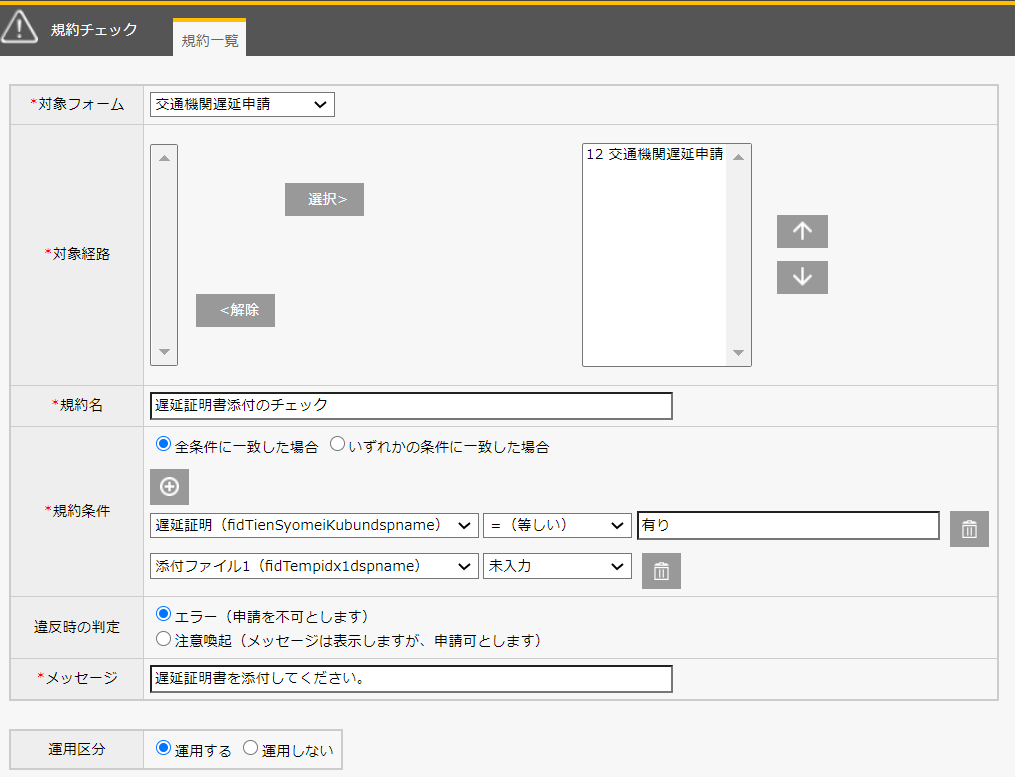1015x777 pixels.
Task: Open the 遅延証明 field dropdown
Action: click(x=314, y=525)
